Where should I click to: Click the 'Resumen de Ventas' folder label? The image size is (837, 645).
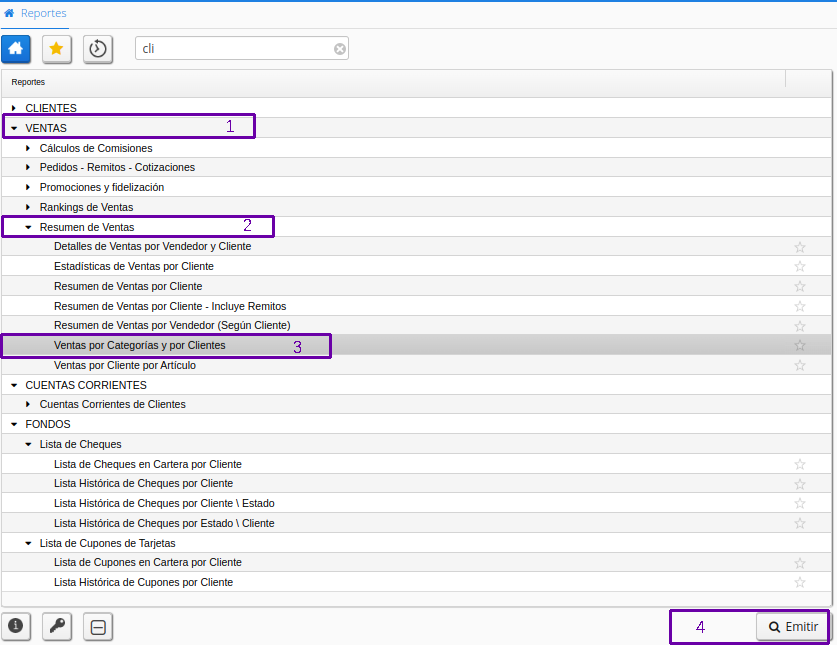pos(87,227)
